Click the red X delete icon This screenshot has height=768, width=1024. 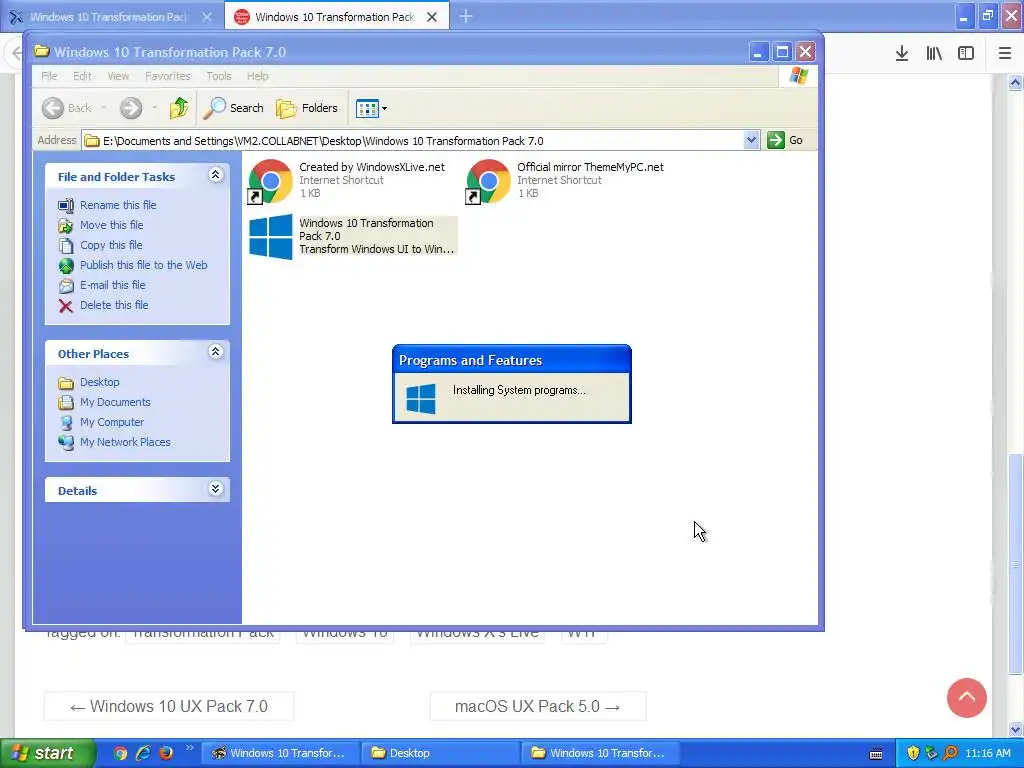point(66,306)
